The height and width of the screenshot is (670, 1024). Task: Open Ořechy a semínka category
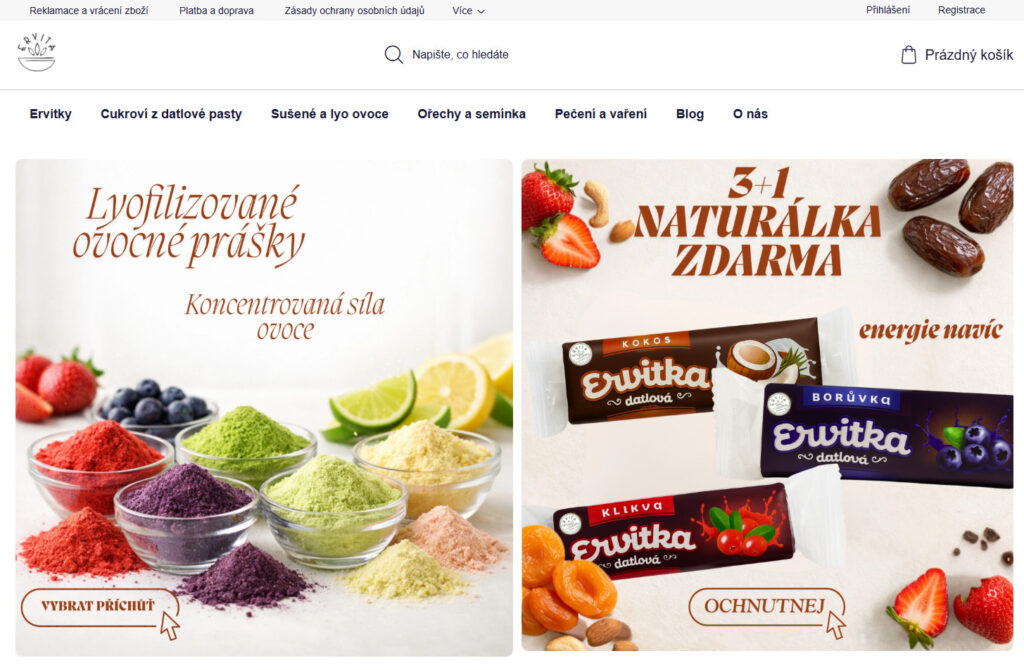[x=472, y=114]
